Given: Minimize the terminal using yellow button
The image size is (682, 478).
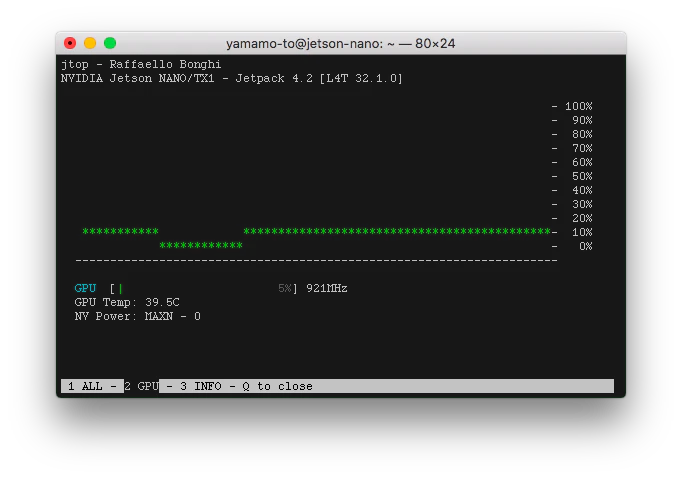Looking at the screenshot, I should coord(90,43).
